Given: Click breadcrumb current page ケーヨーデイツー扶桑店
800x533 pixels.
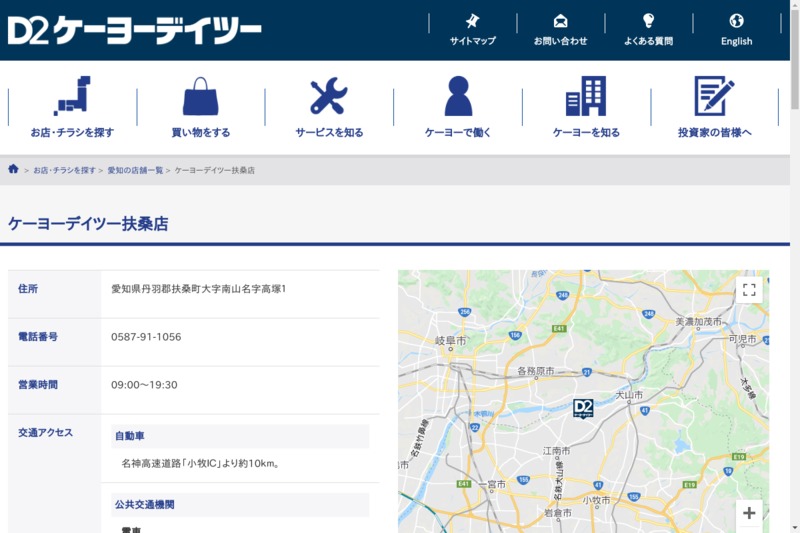Looking at the screenshot, I should point(215,170).
